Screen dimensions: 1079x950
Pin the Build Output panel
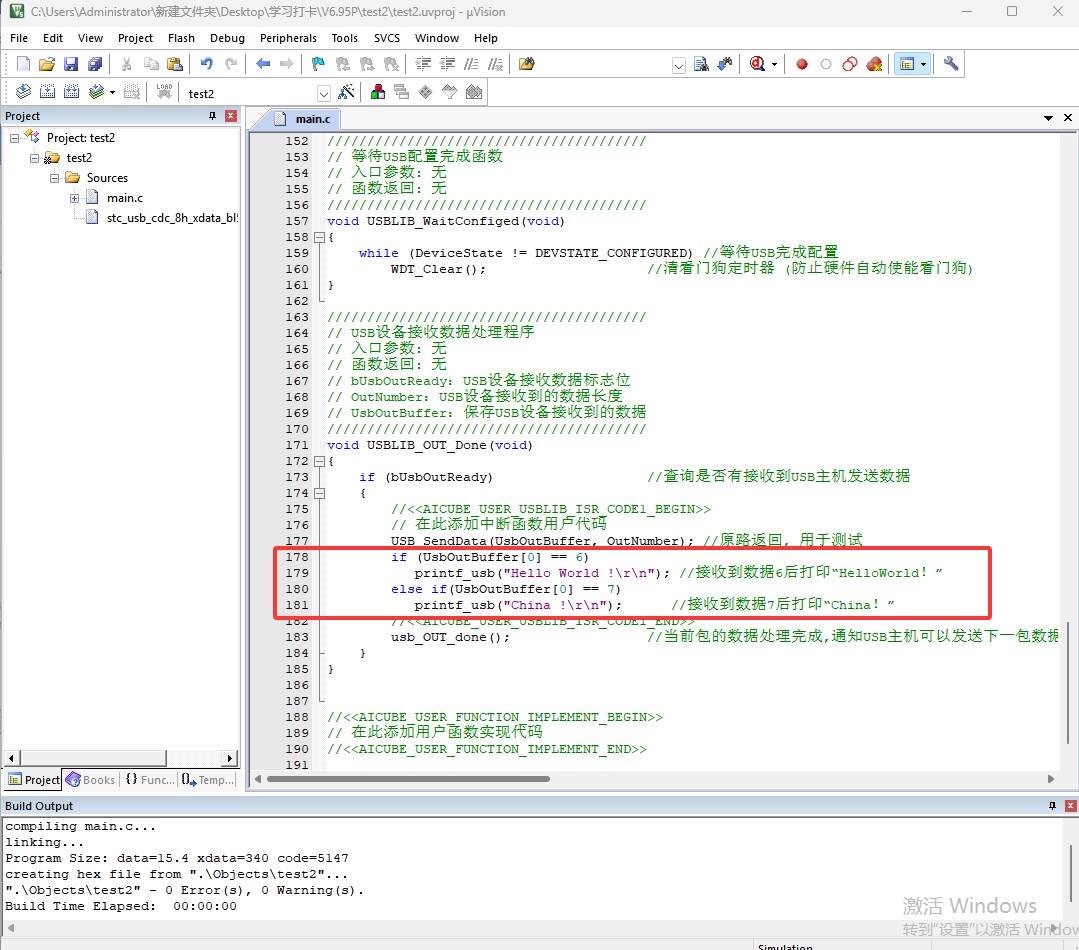1052,806
